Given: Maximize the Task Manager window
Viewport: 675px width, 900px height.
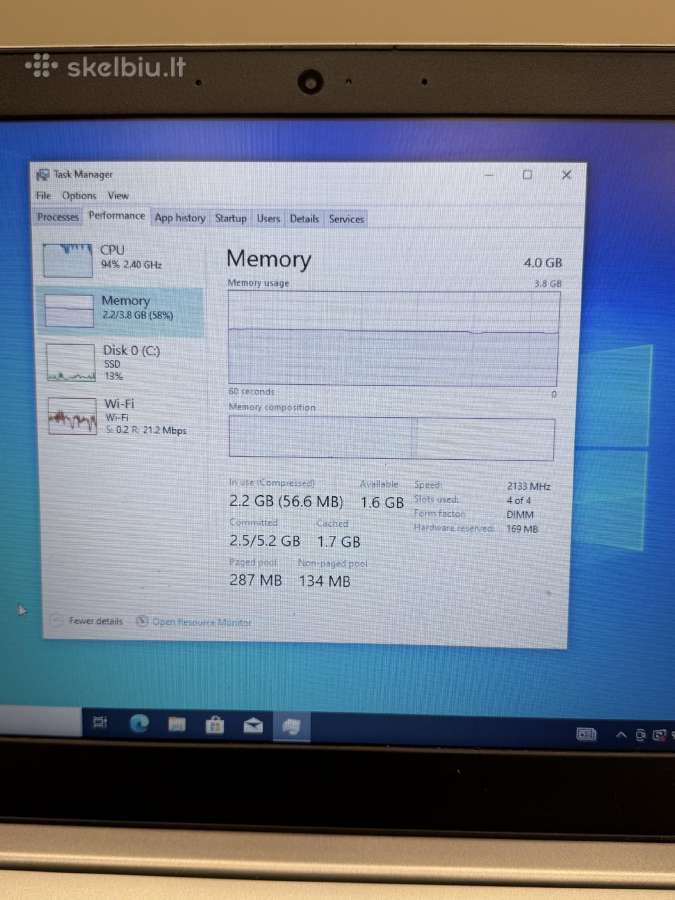Looking at the screenshot, I should pos(527,174).
